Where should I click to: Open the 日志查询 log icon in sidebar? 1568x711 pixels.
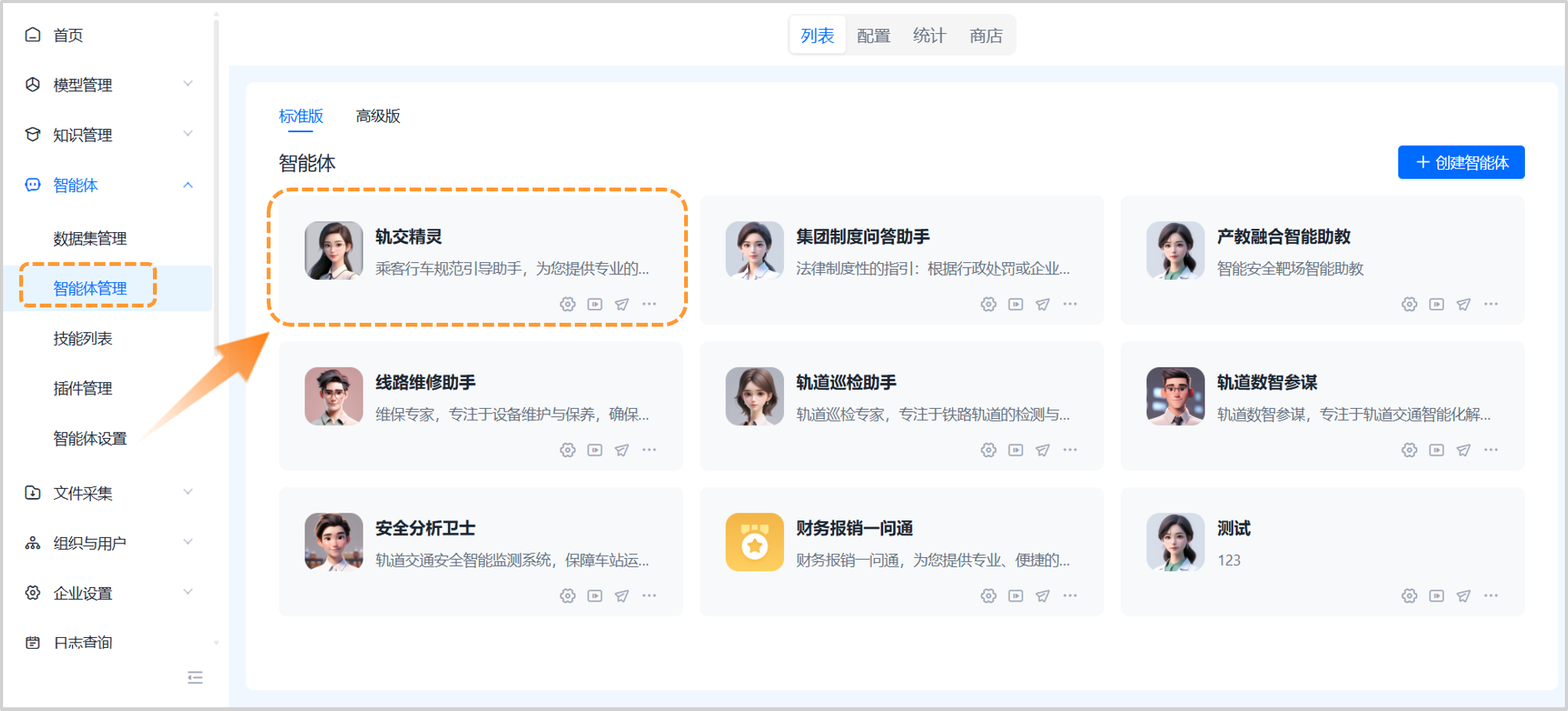point(32,643)
